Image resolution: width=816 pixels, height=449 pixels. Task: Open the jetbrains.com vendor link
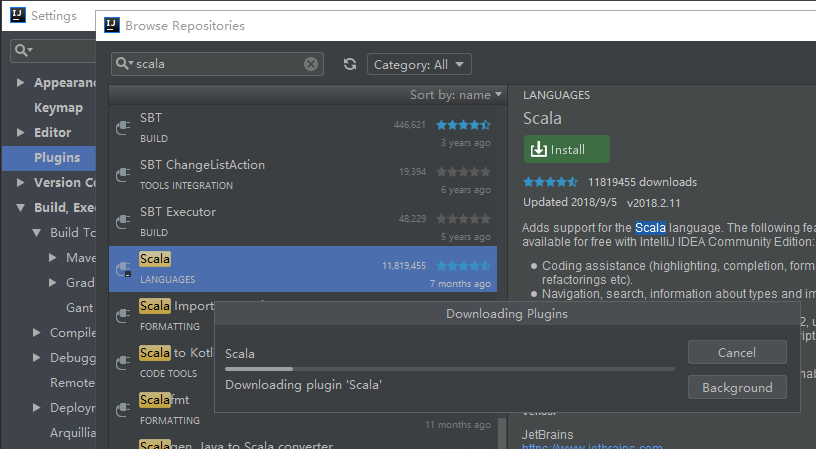click(592, 446)
